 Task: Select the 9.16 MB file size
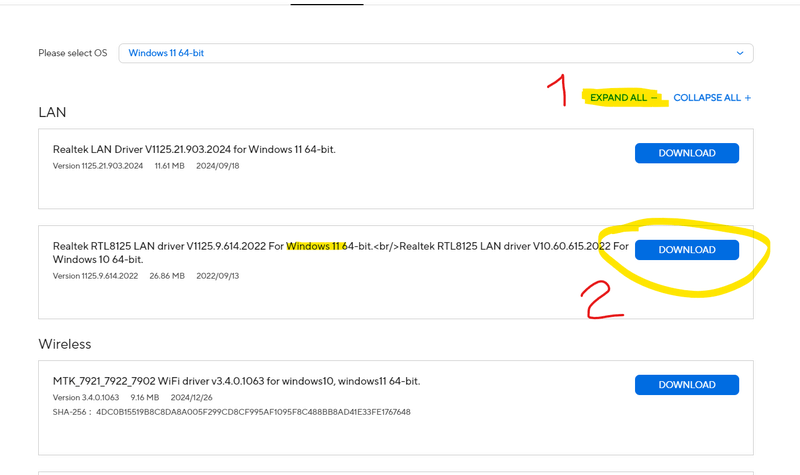(x=144, y=397)
